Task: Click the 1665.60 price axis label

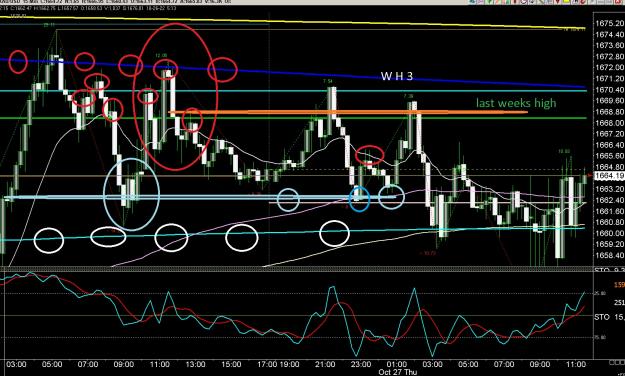Action: pos(609,156)
